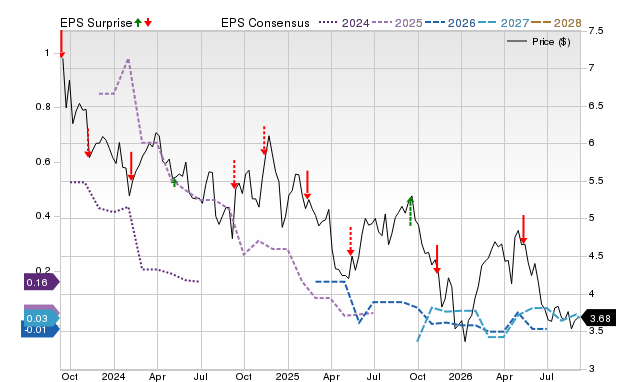Screen dimensions: 640x382
Task: Click the green up arrow in EPS Surprise legend
Action: pyautogui.click(x=138, y=22)
